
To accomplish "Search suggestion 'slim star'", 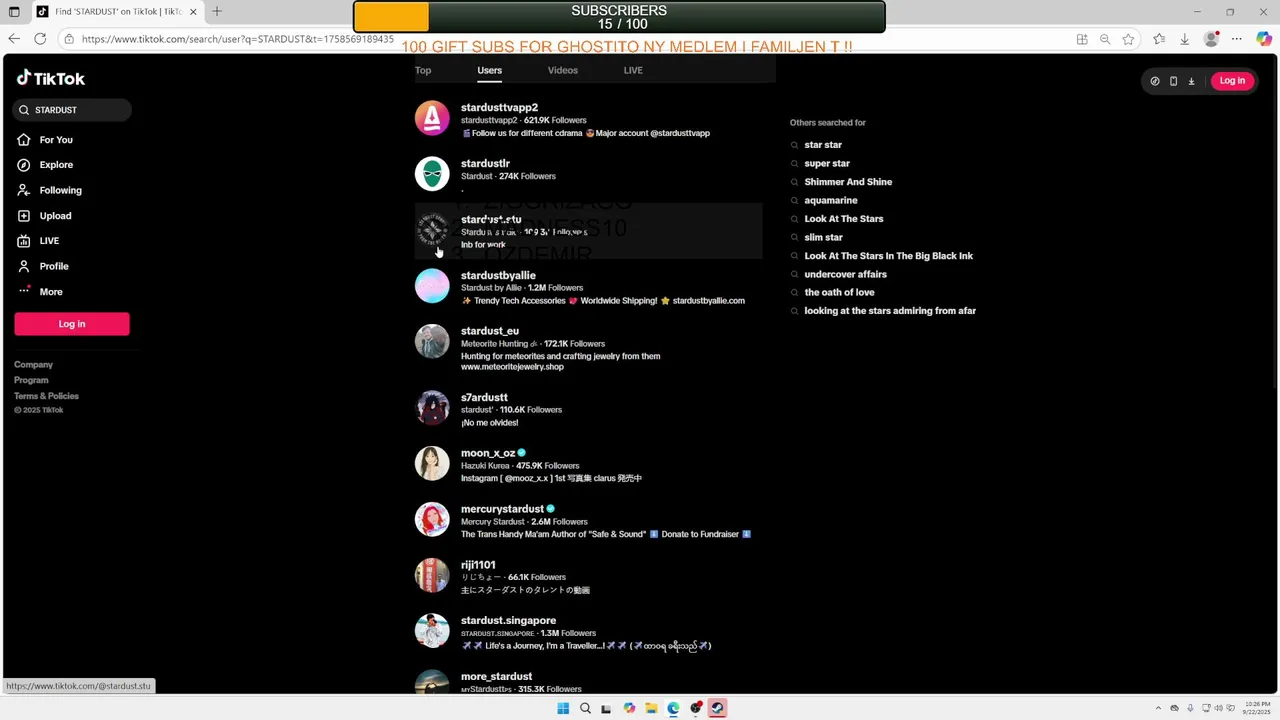I will coord(823,237).
